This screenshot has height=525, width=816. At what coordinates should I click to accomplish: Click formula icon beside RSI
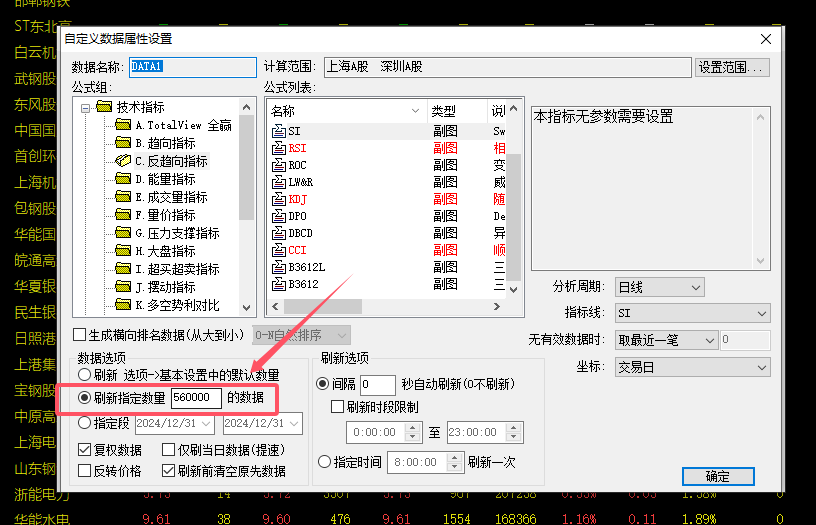[x=279, y=148]
